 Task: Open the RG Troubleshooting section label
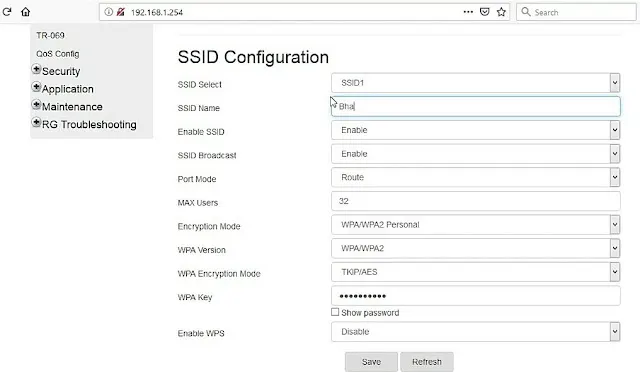[x=89, y=125]
